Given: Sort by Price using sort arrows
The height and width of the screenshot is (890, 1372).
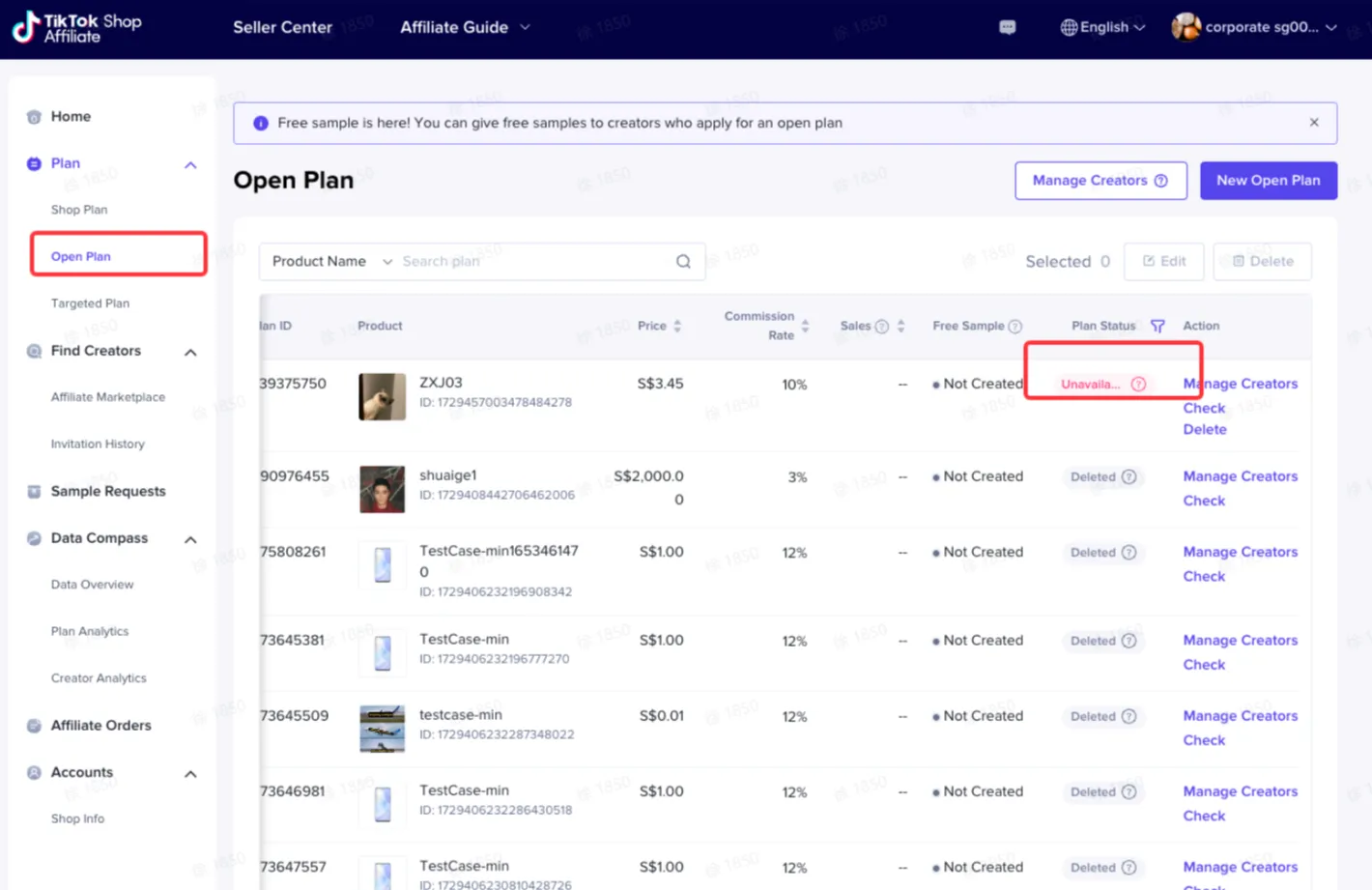Looking at the screenshot, I should [677, 326].
